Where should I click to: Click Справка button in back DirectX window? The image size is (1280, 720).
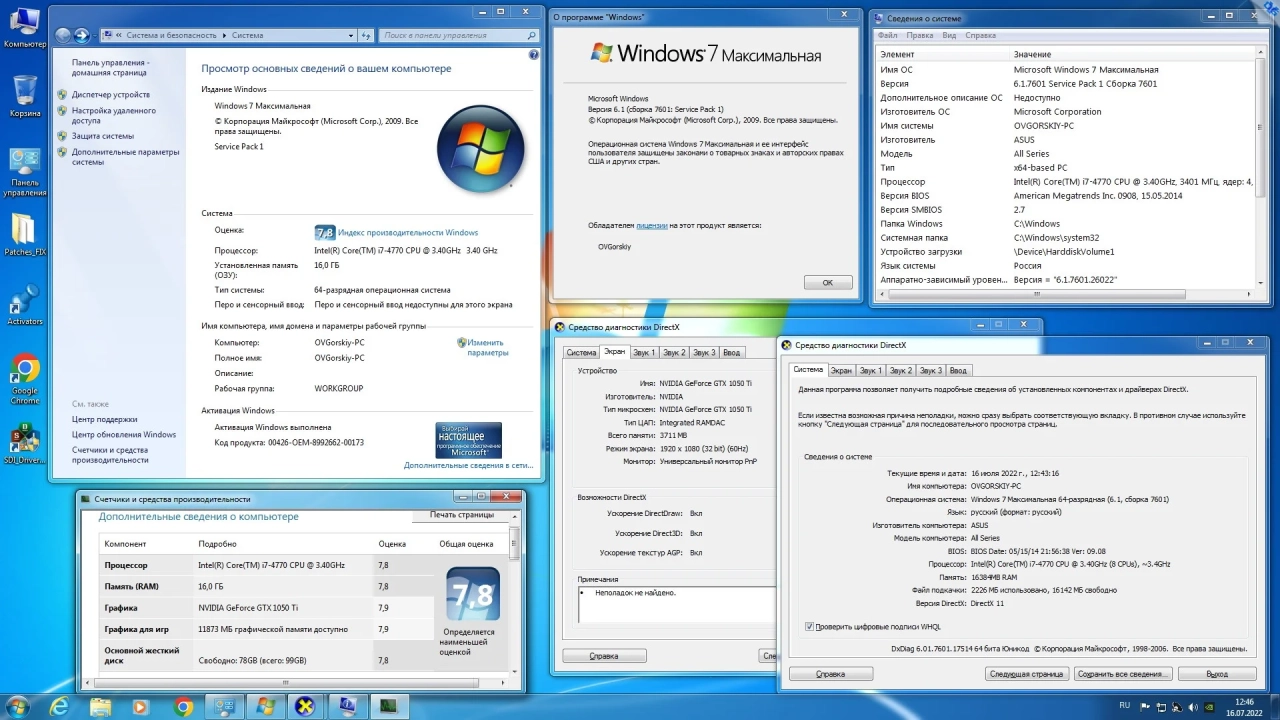point(604,656)
